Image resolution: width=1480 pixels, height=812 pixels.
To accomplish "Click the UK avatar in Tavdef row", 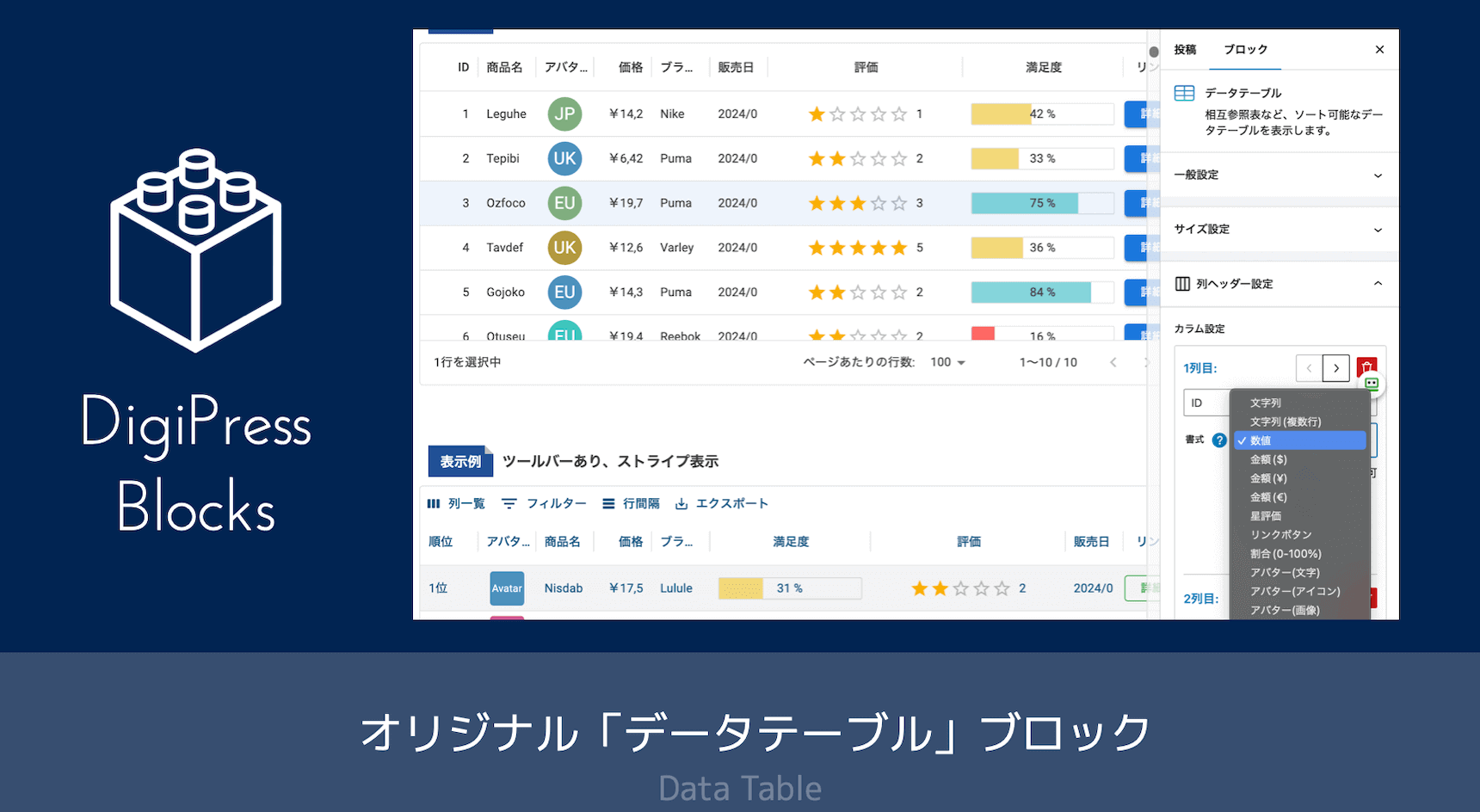I will [x=564, y=248].
